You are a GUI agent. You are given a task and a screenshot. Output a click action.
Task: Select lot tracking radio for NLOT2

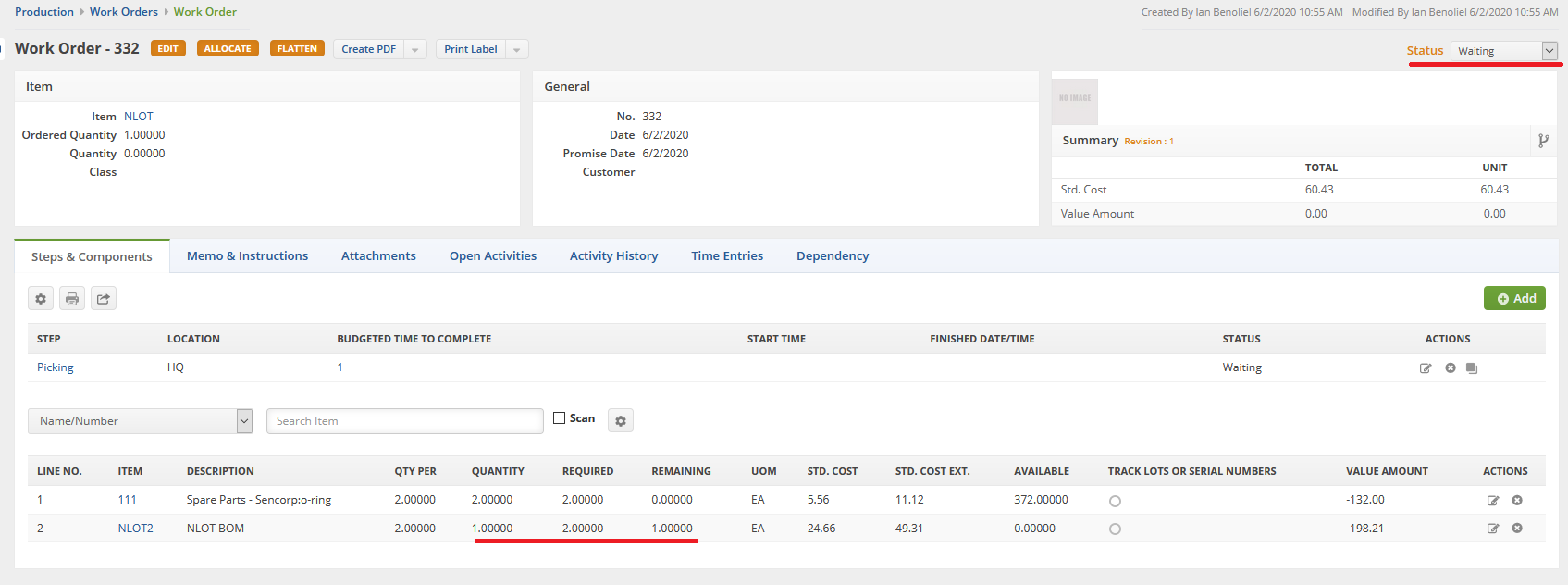tap(1115, 529)
